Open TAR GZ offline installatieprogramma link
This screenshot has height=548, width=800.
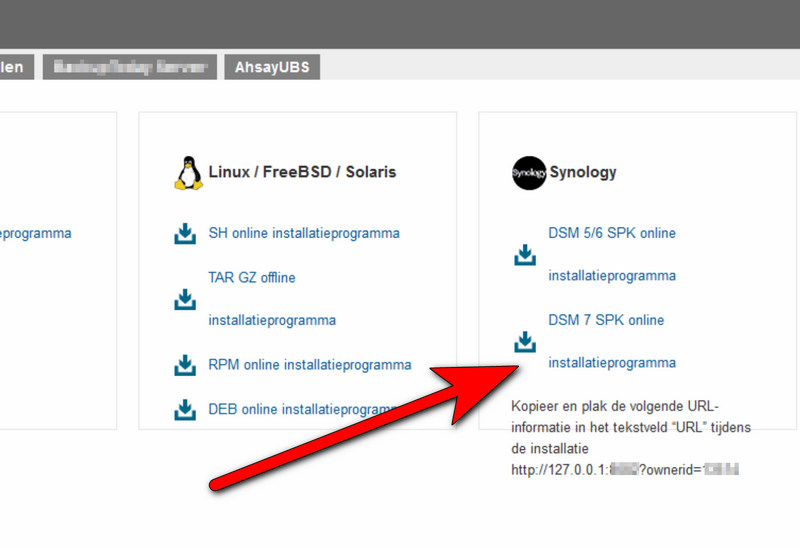(272, 299)
